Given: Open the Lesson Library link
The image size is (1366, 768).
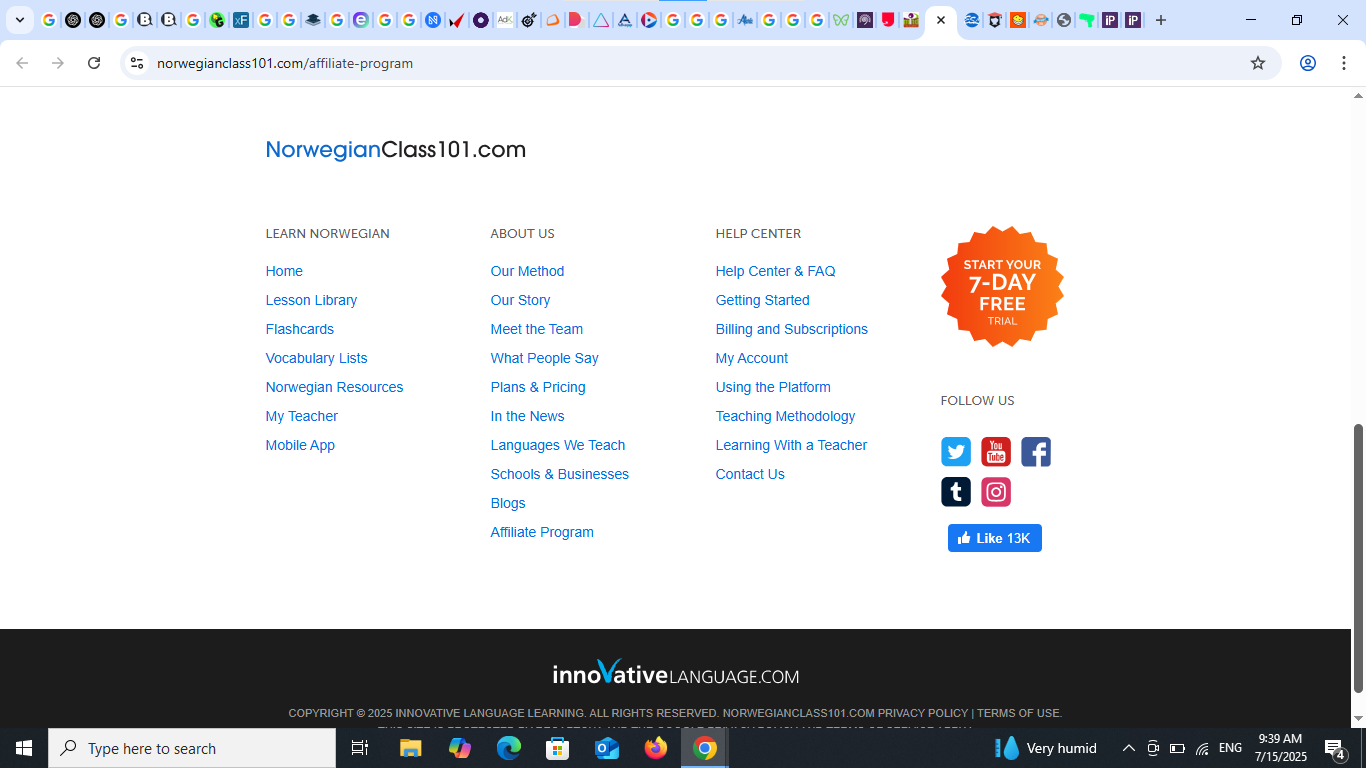Looking at the screenshot, I should tap(311, 300).
